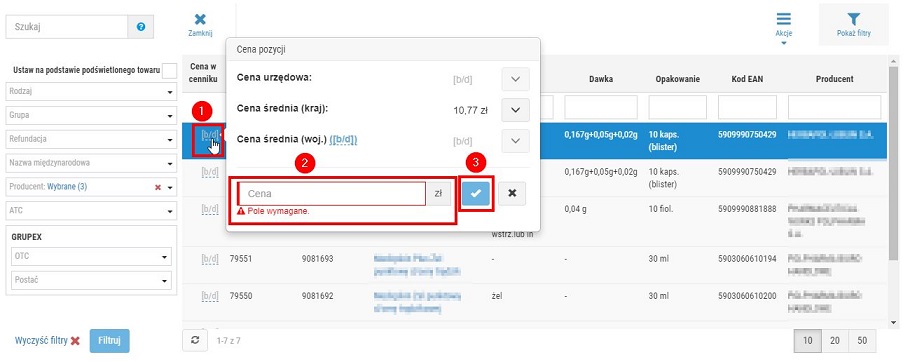
Task: Click the ([b/d]) link in Cena średnia (woj.)
Action: point(344,139)
